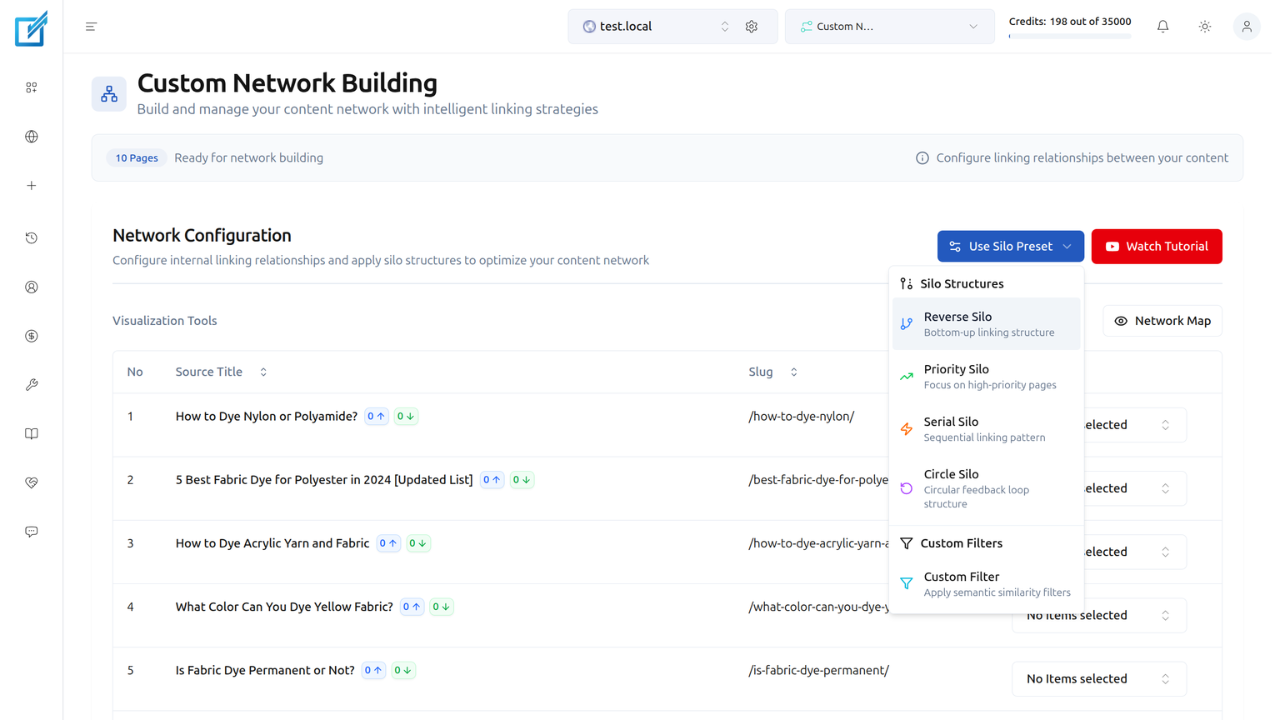Image resolution: width=1280 pixels, height=720 pixels.
Task: Expand the Use Silo Preset dropdown
Action: coord(1010,246)
